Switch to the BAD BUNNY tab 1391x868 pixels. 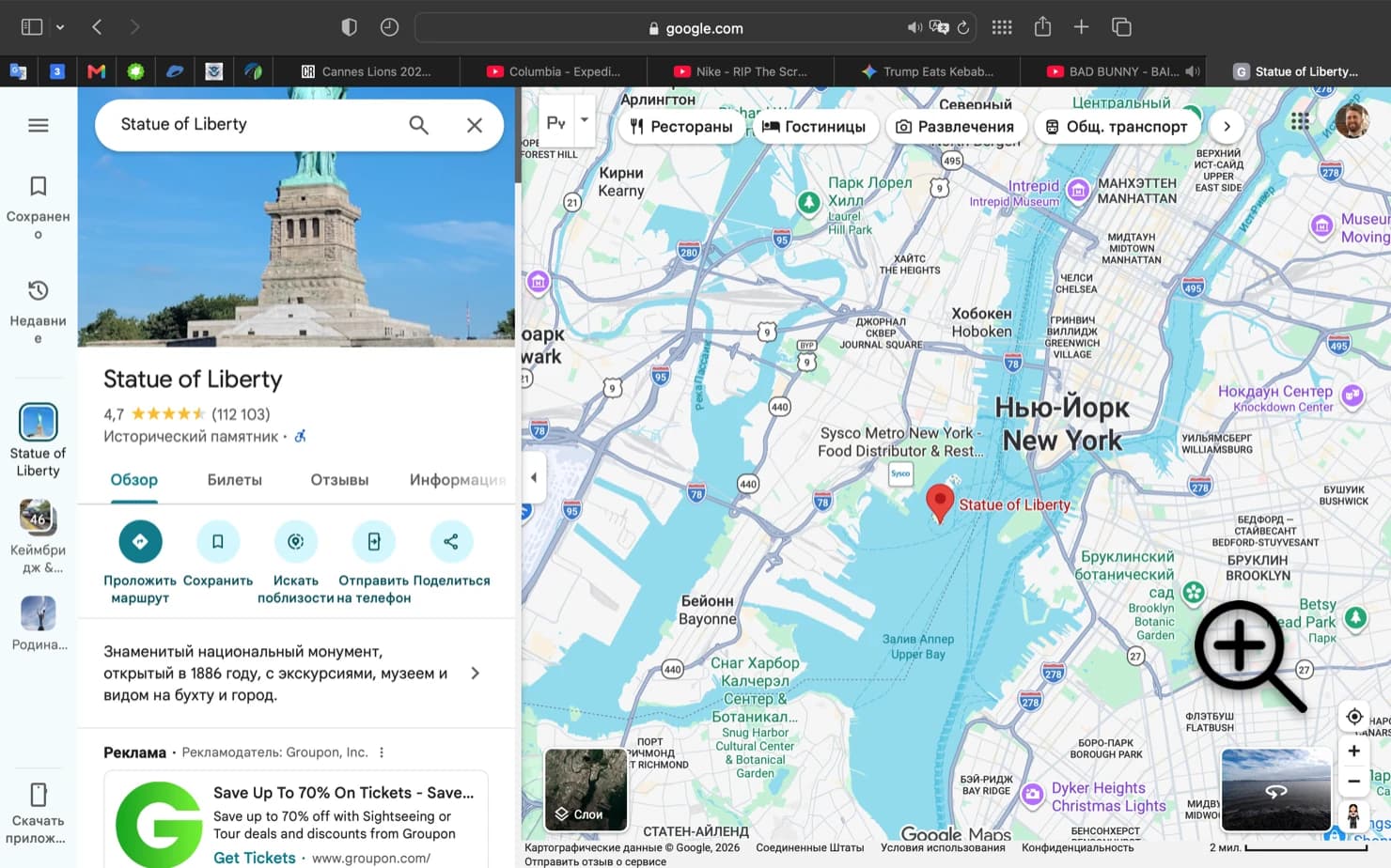click(x=1113, y=71)
